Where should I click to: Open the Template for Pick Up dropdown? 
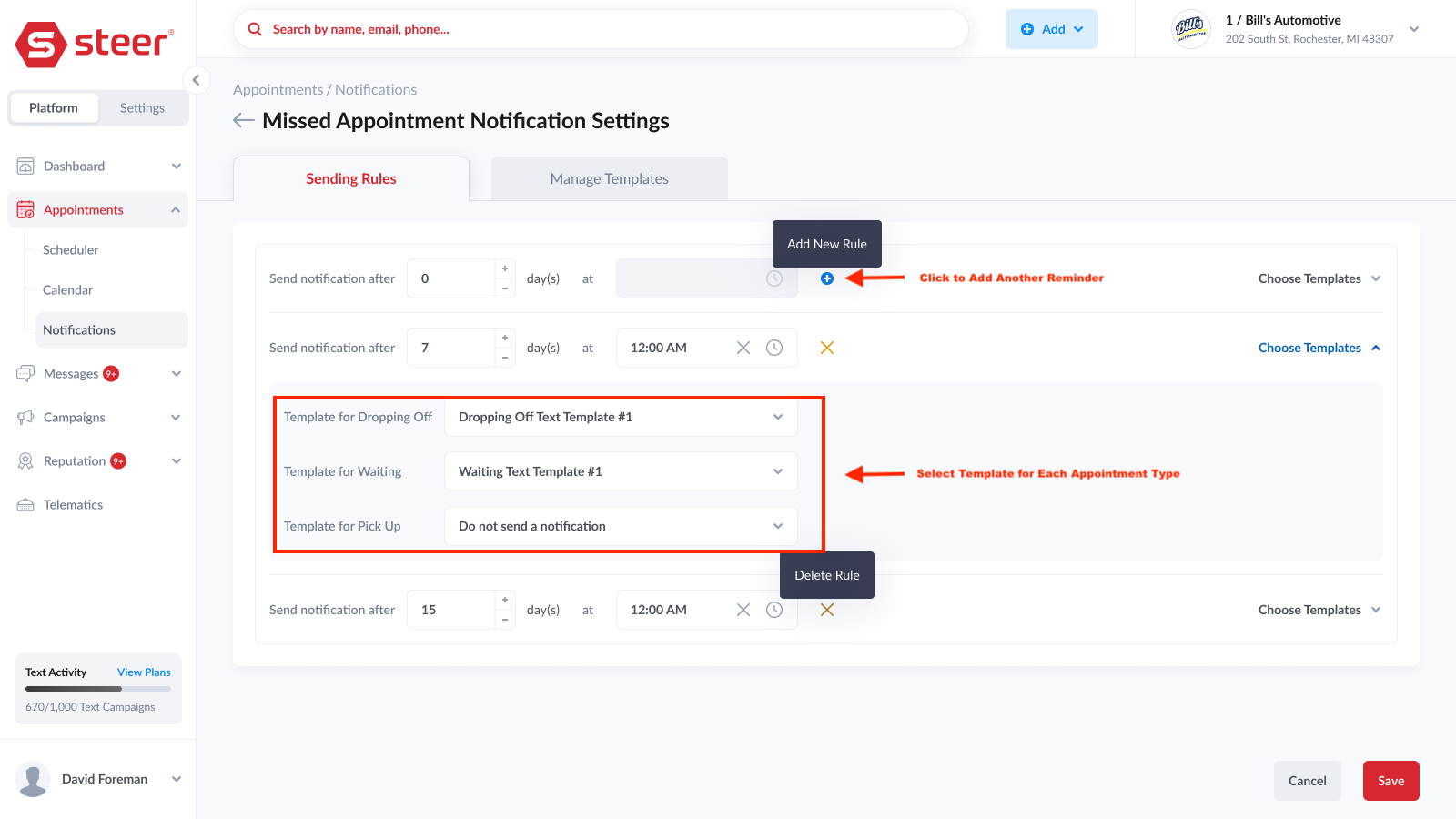[x=619, y=526]
